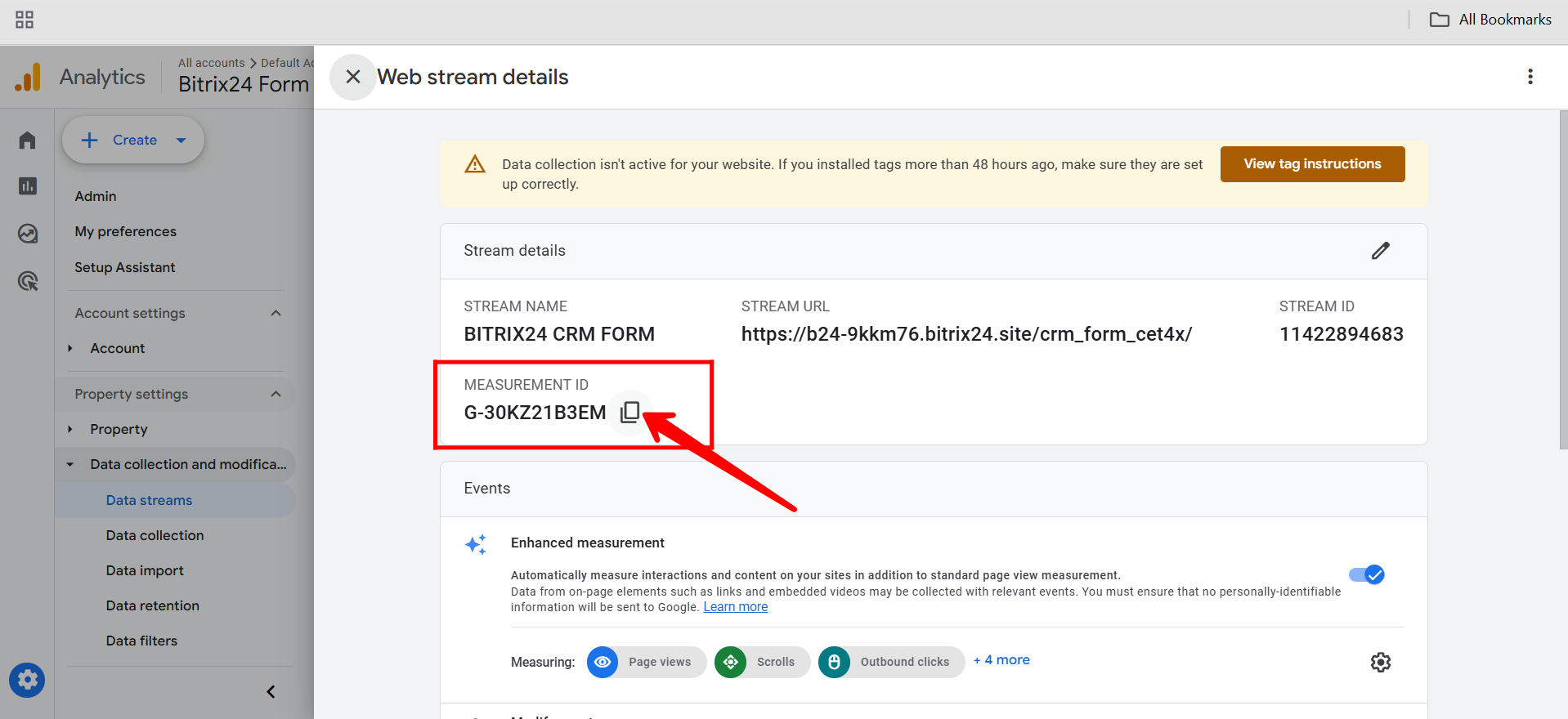Click stream ID 11422894683

tap(1341, 334)
